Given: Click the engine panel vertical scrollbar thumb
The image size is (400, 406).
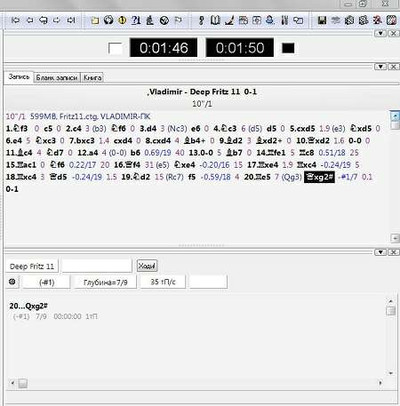Looking at the screenshot, I should 391,311.
